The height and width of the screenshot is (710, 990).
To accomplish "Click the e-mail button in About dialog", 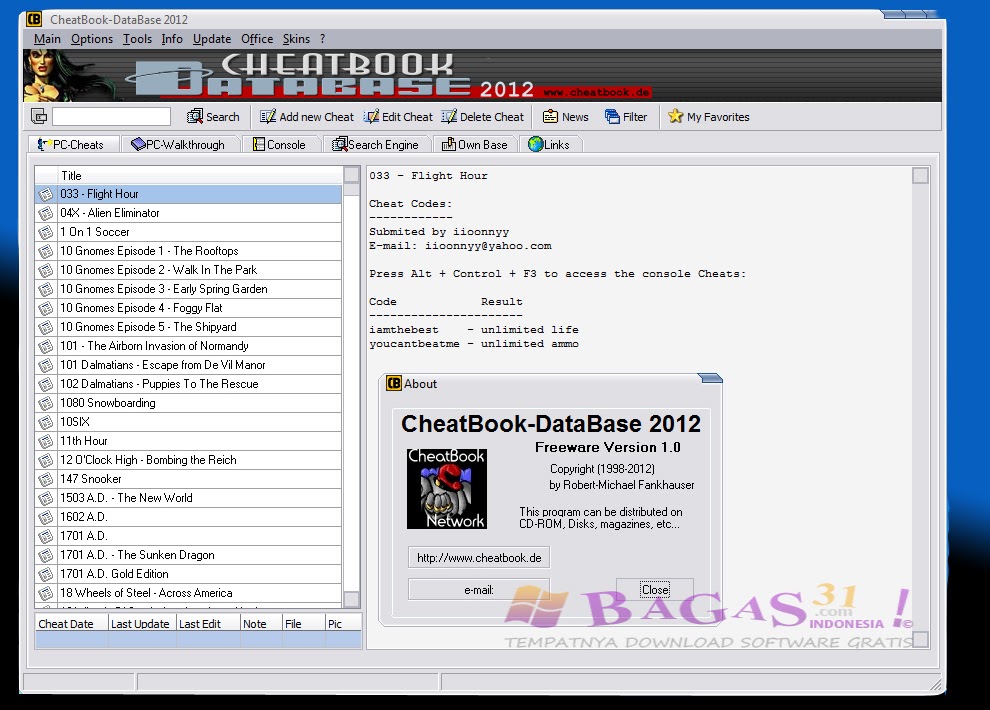I will click(479, 590).
